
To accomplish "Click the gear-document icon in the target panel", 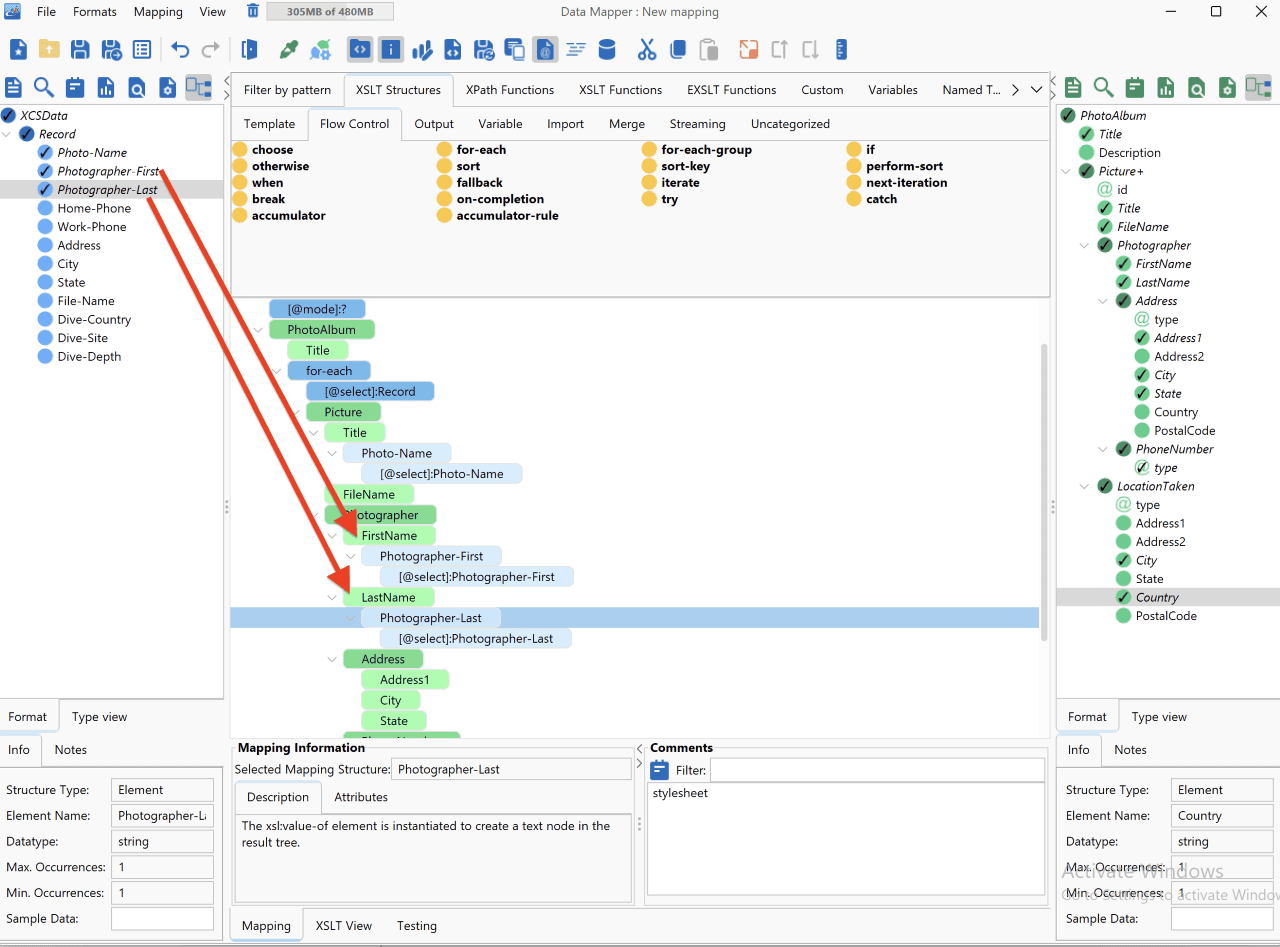I will coord(1227,87).
